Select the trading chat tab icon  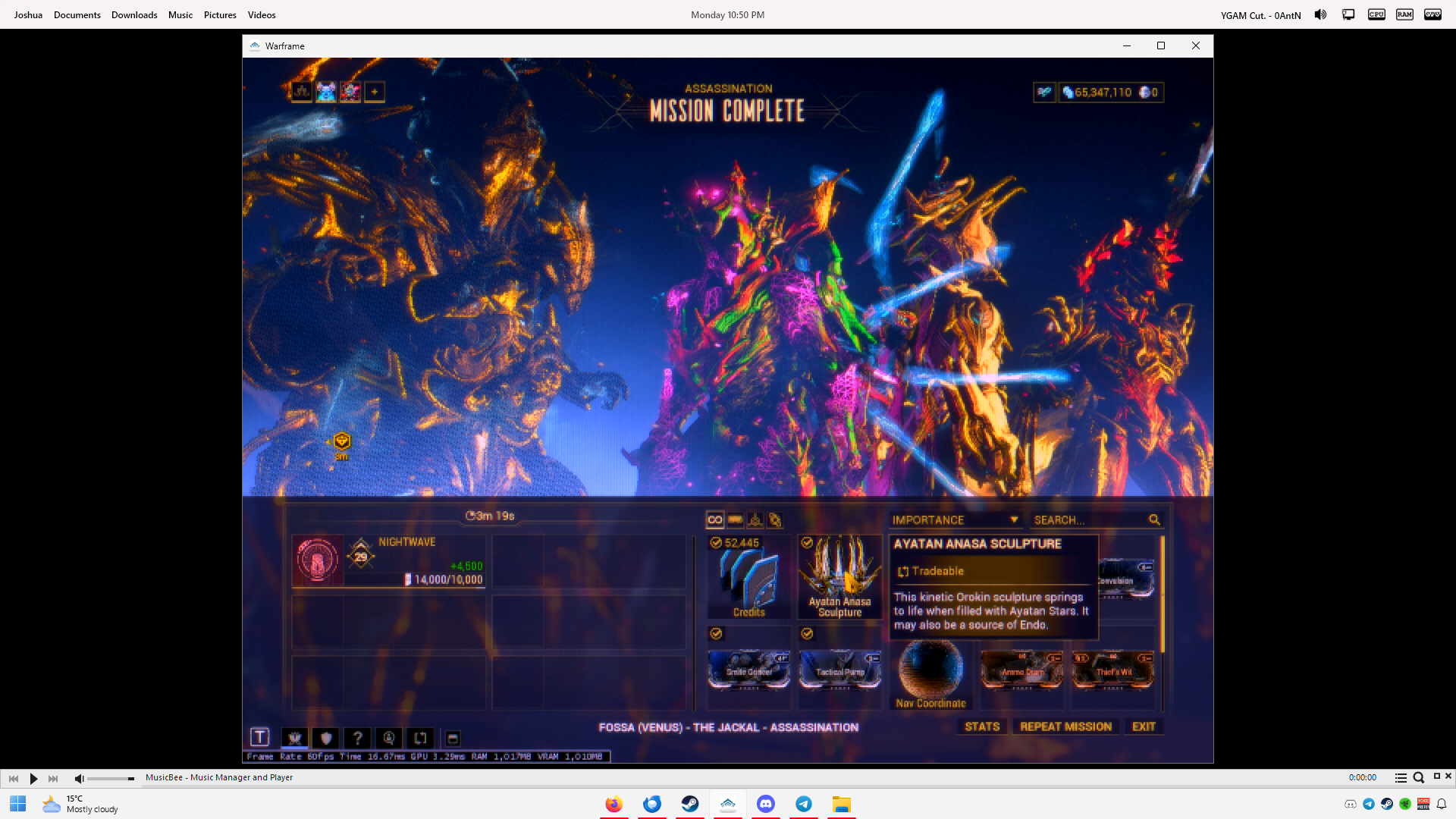click(420, 738)
